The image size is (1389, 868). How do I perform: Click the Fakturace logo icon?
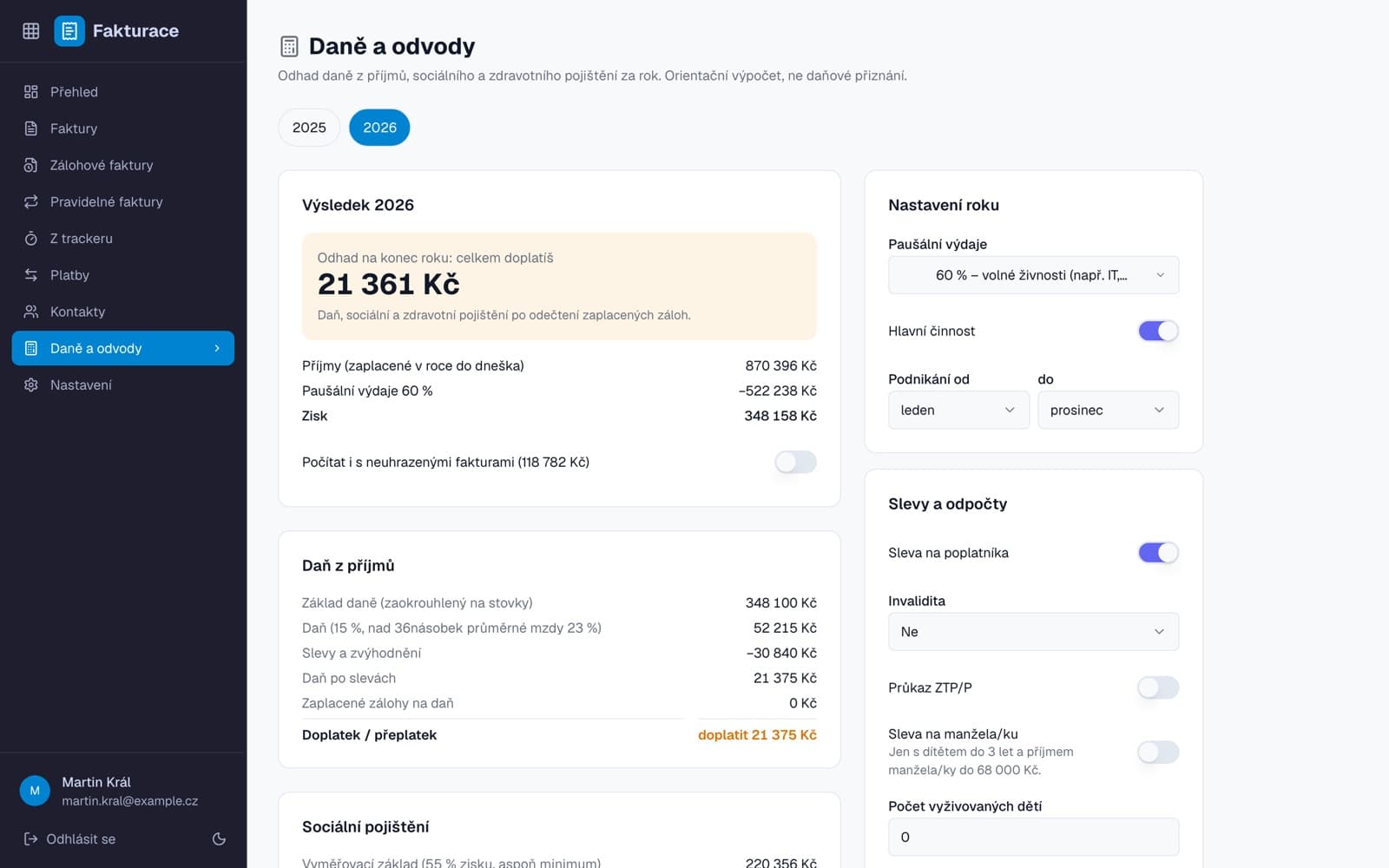(69, 31)
